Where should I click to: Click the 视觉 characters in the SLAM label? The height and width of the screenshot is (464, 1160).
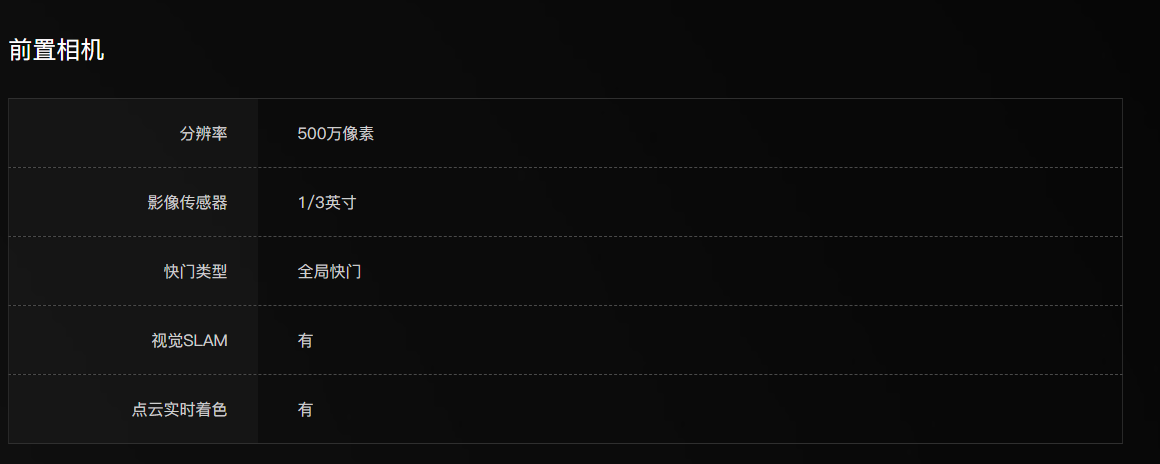coord(167,341)
